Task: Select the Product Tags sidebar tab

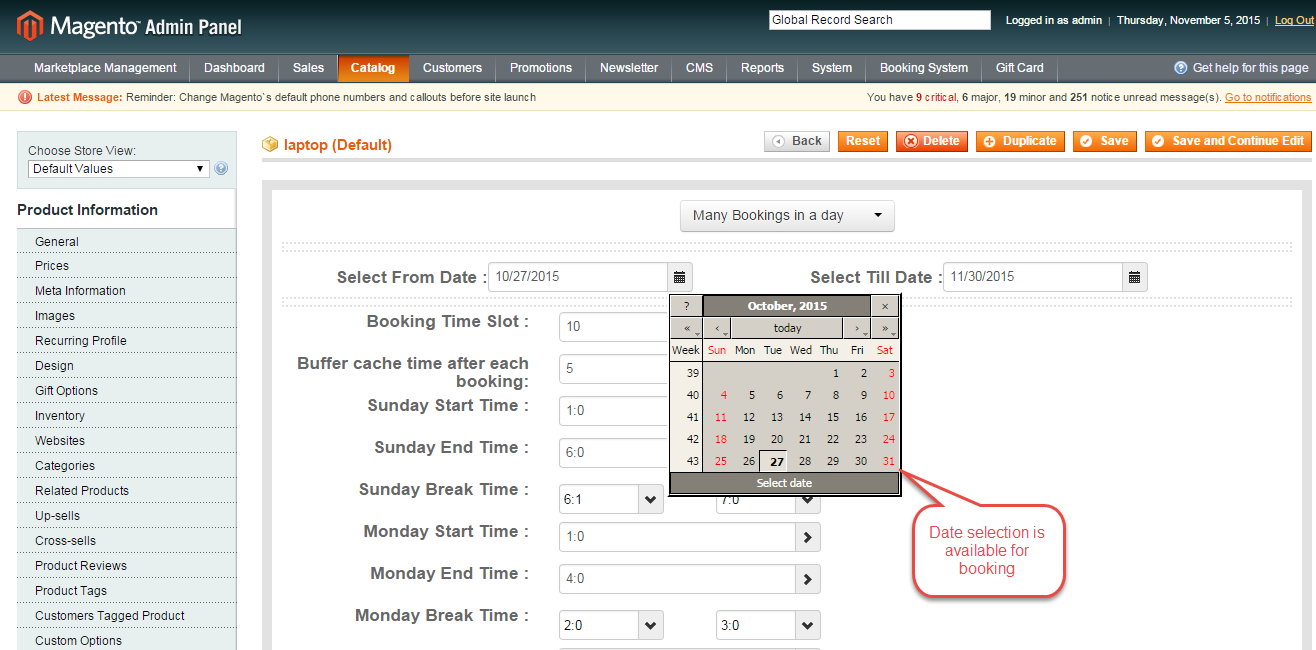Action: coord(127,591)
